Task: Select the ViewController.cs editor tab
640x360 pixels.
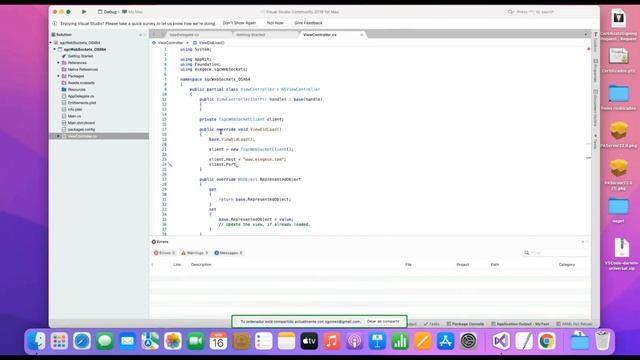Action: point(320,35)
